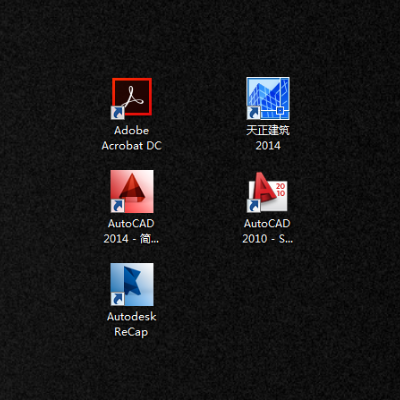The image size is (400, 400).
Task: Click shortcut arrow on AutoCAD 2014 icon
Action: coord(118,206)
